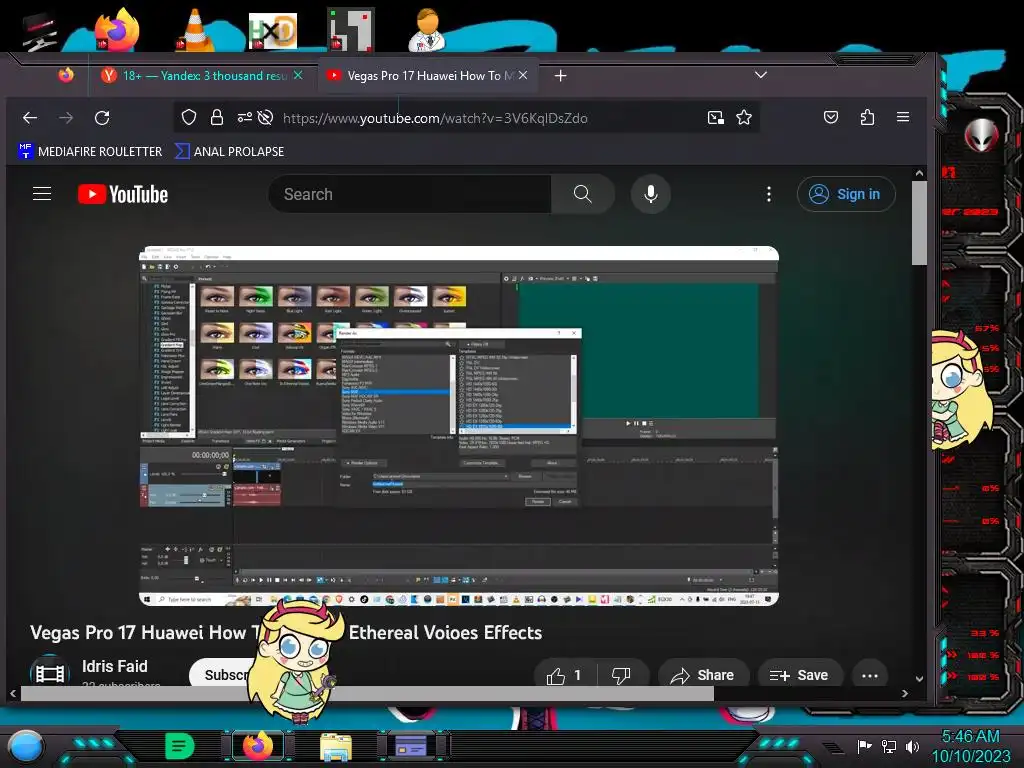Click the site security padlock icon
This screenshot has width=1024, height=768.
click(217, 118)
